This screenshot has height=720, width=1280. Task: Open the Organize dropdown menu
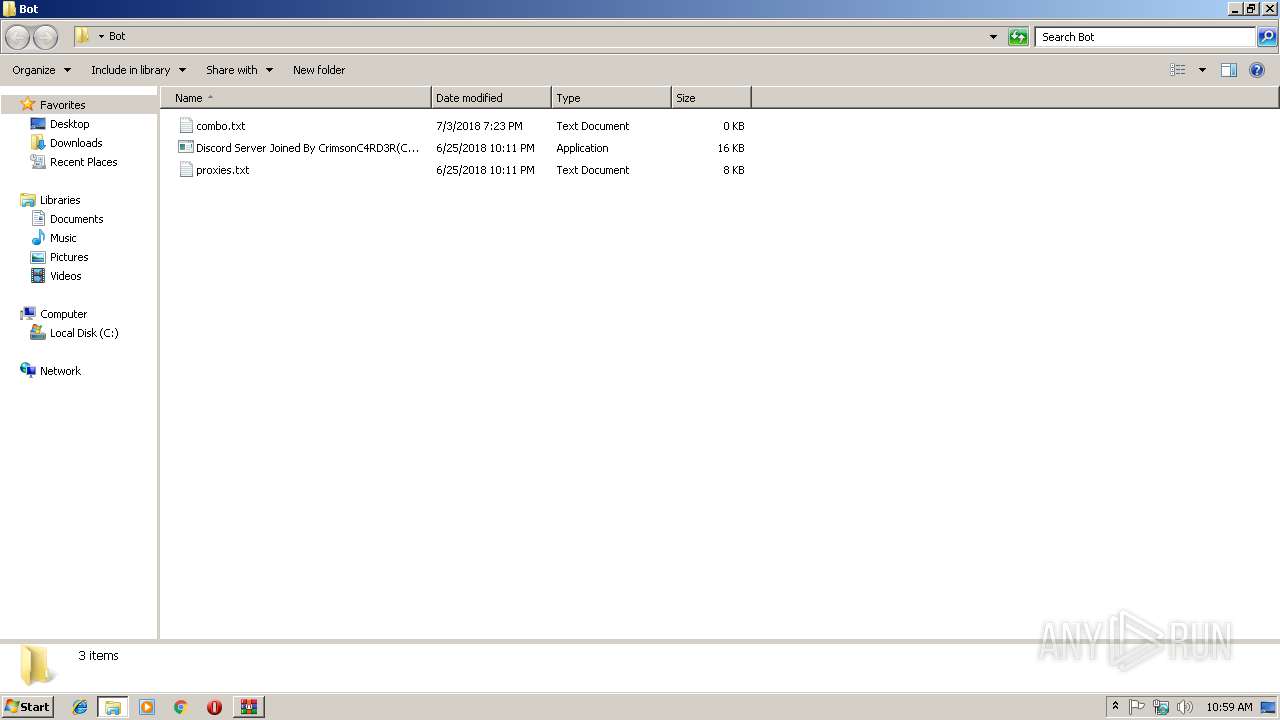click(x=42, y=70)
